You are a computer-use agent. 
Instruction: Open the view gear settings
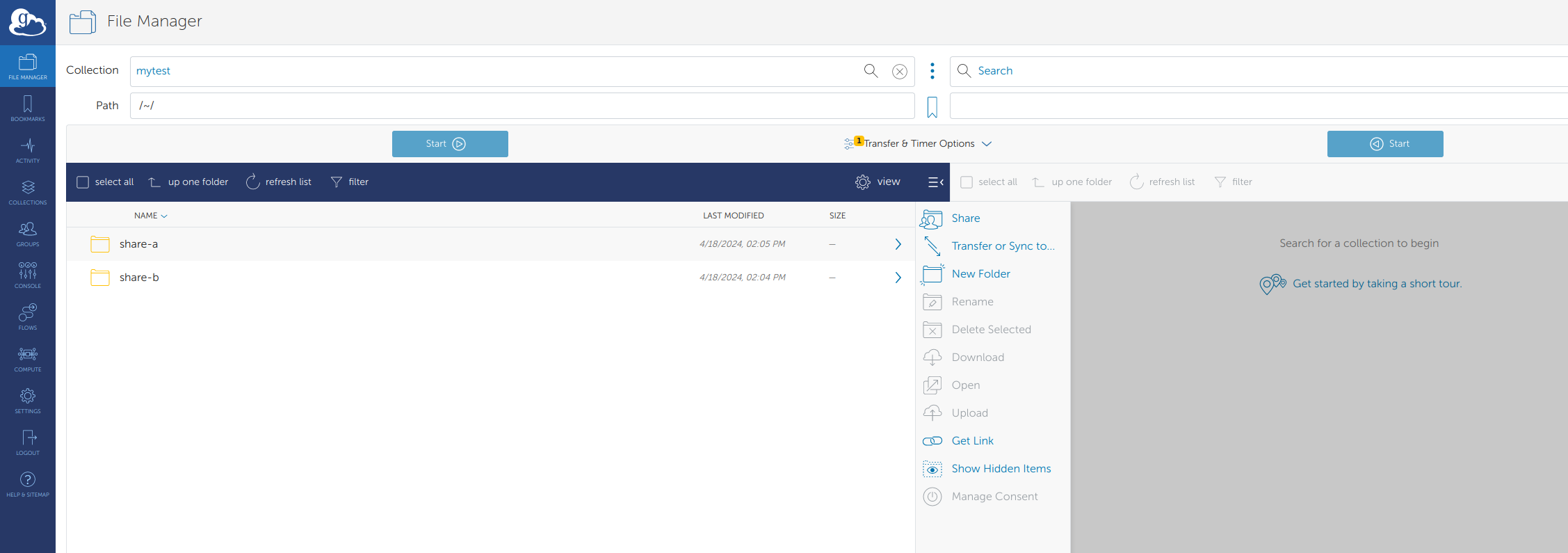tap(878, 182)
